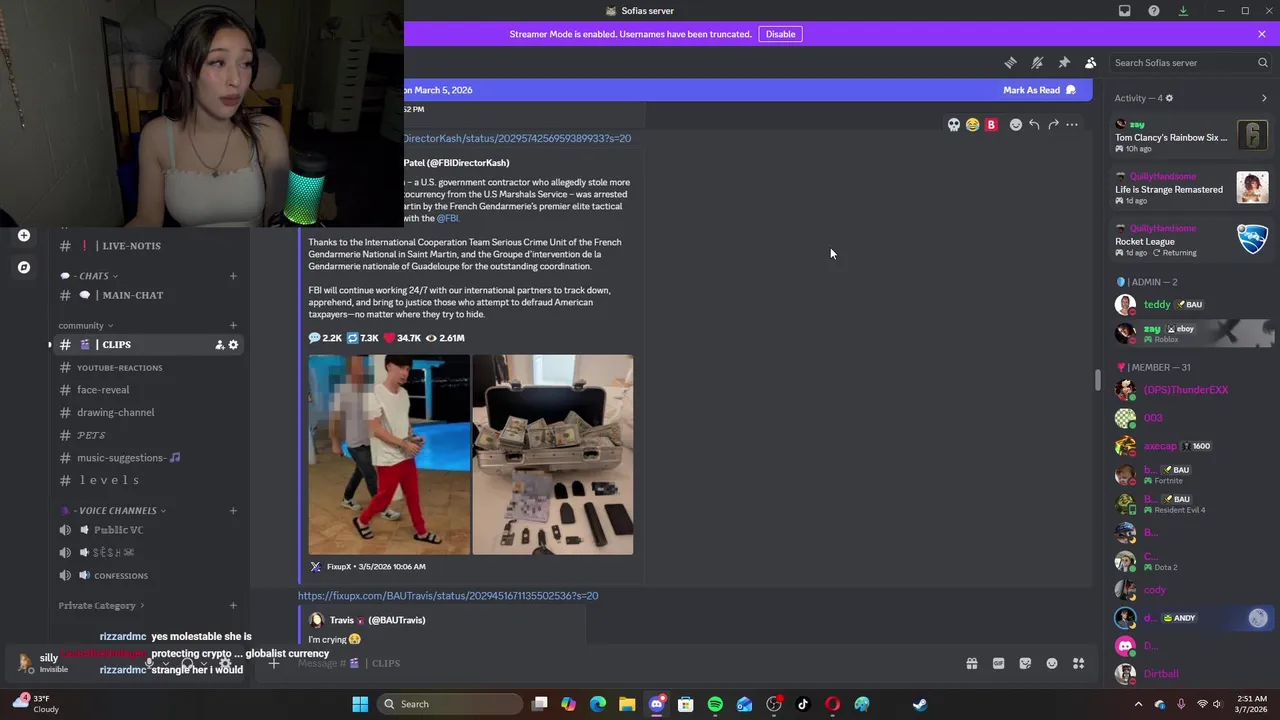This screenshot has width=1280, height=720.
Task: Collapse the VOICE CHANNELS category
Action: point(116,511)
